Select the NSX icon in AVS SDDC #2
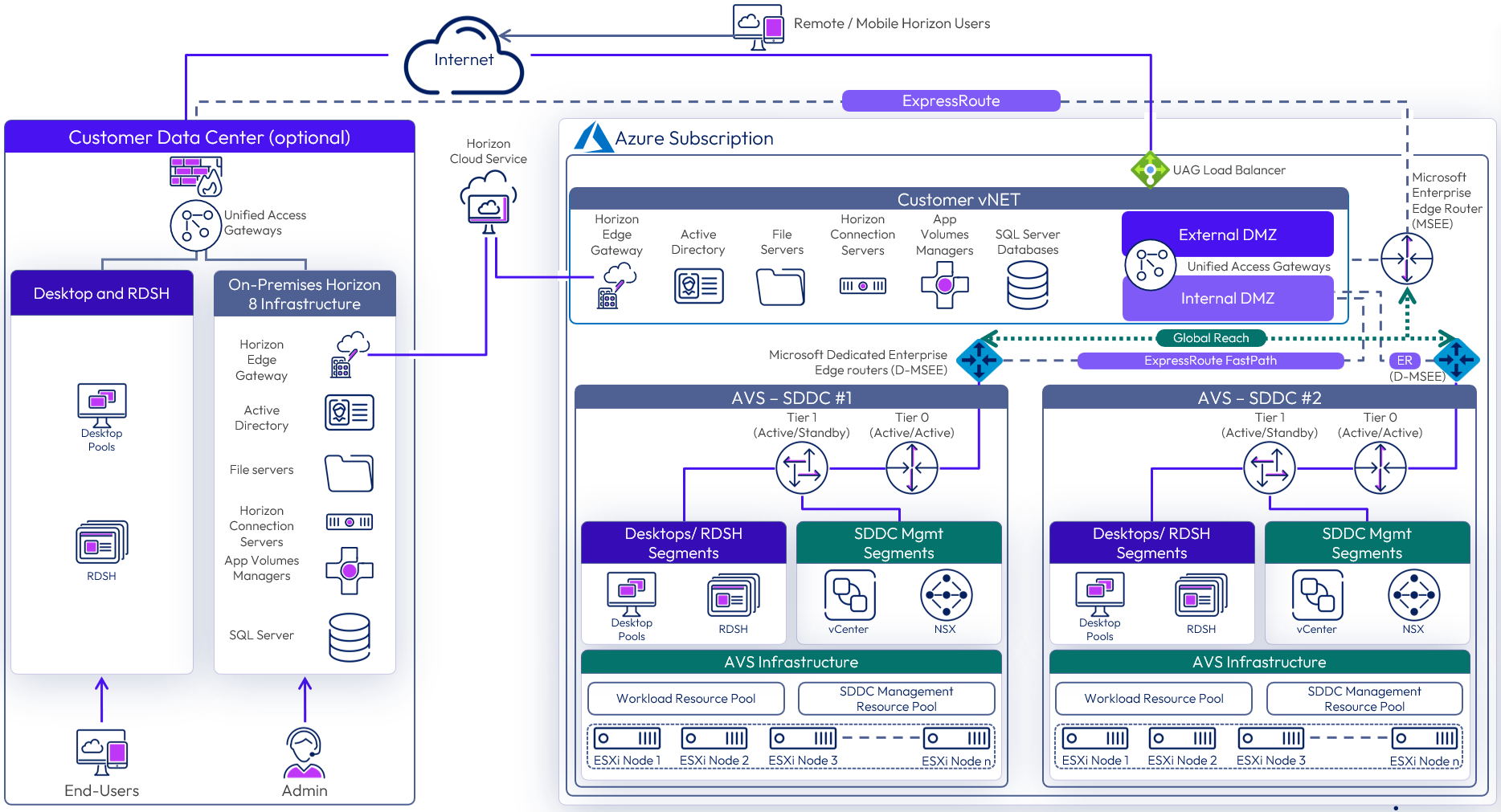1501x812 pixels. 1413,595
